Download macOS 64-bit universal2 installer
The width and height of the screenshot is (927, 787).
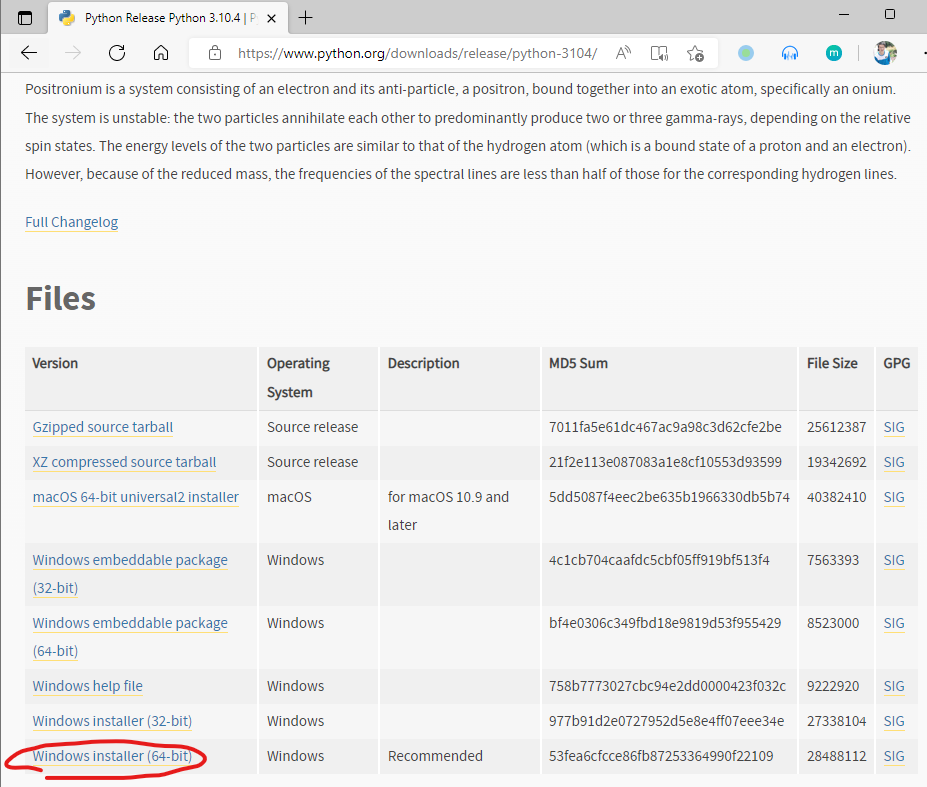[135, 497]
